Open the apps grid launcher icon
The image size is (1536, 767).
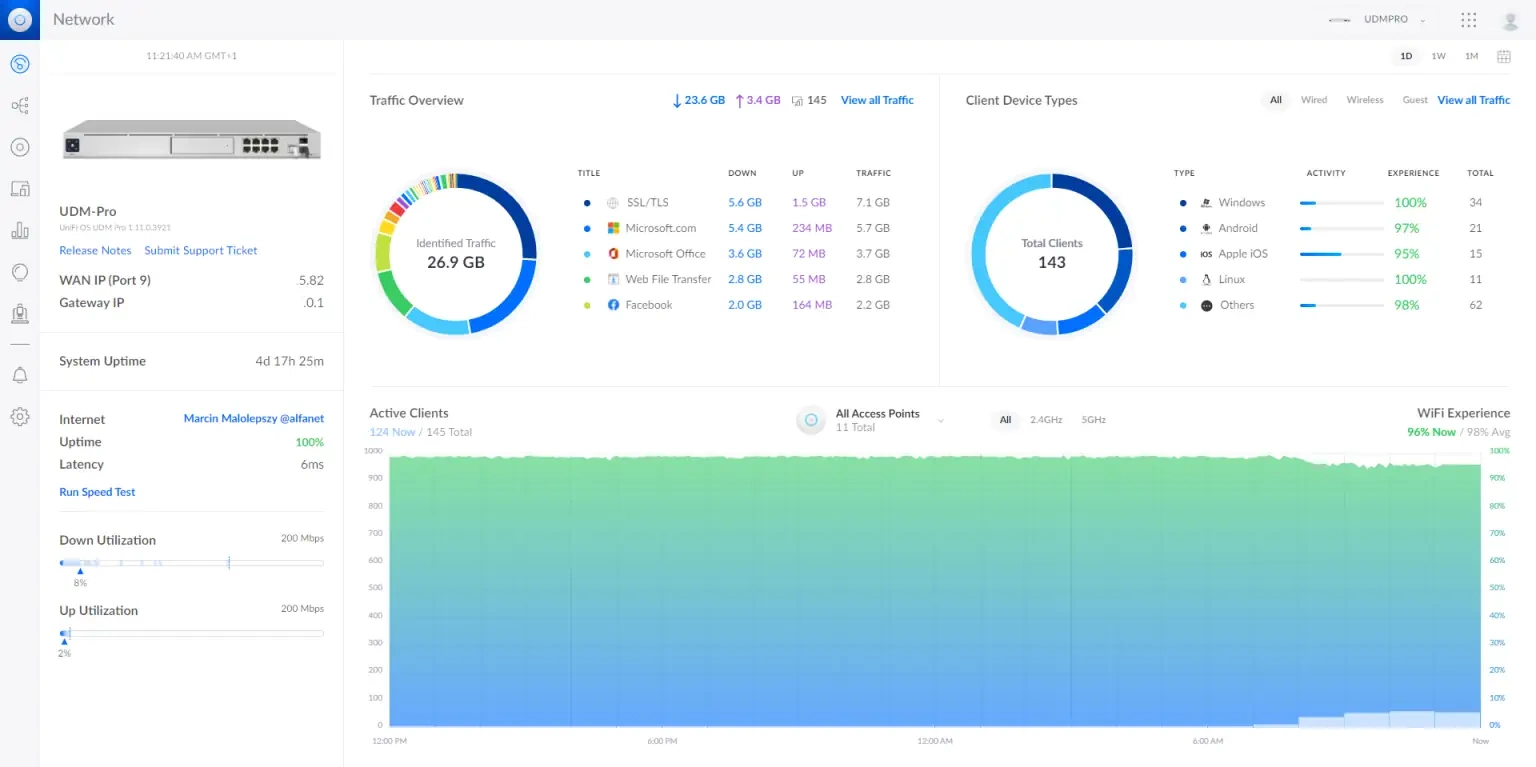point(1468,20)
